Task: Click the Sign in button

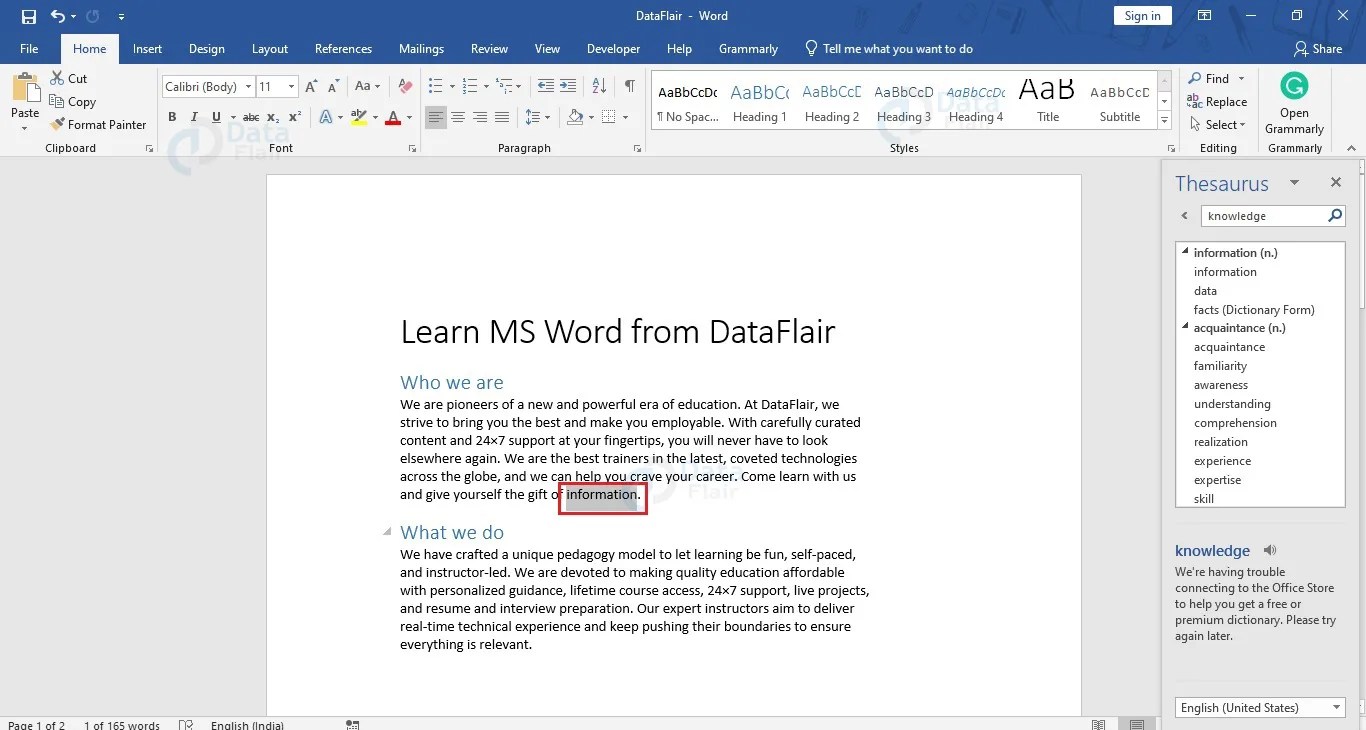Action: (1142, 15)
